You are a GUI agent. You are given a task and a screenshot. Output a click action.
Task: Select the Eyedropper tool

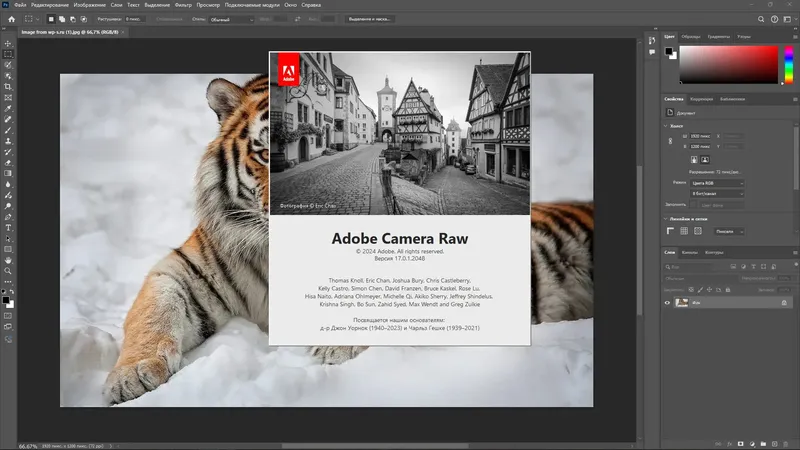[9, 108]
